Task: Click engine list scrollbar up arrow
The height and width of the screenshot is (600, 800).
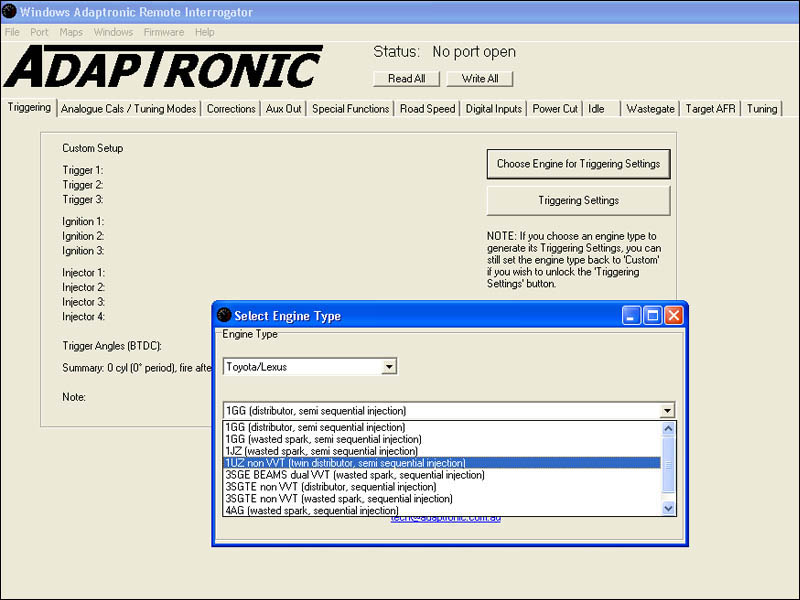Action: point(668,428)
